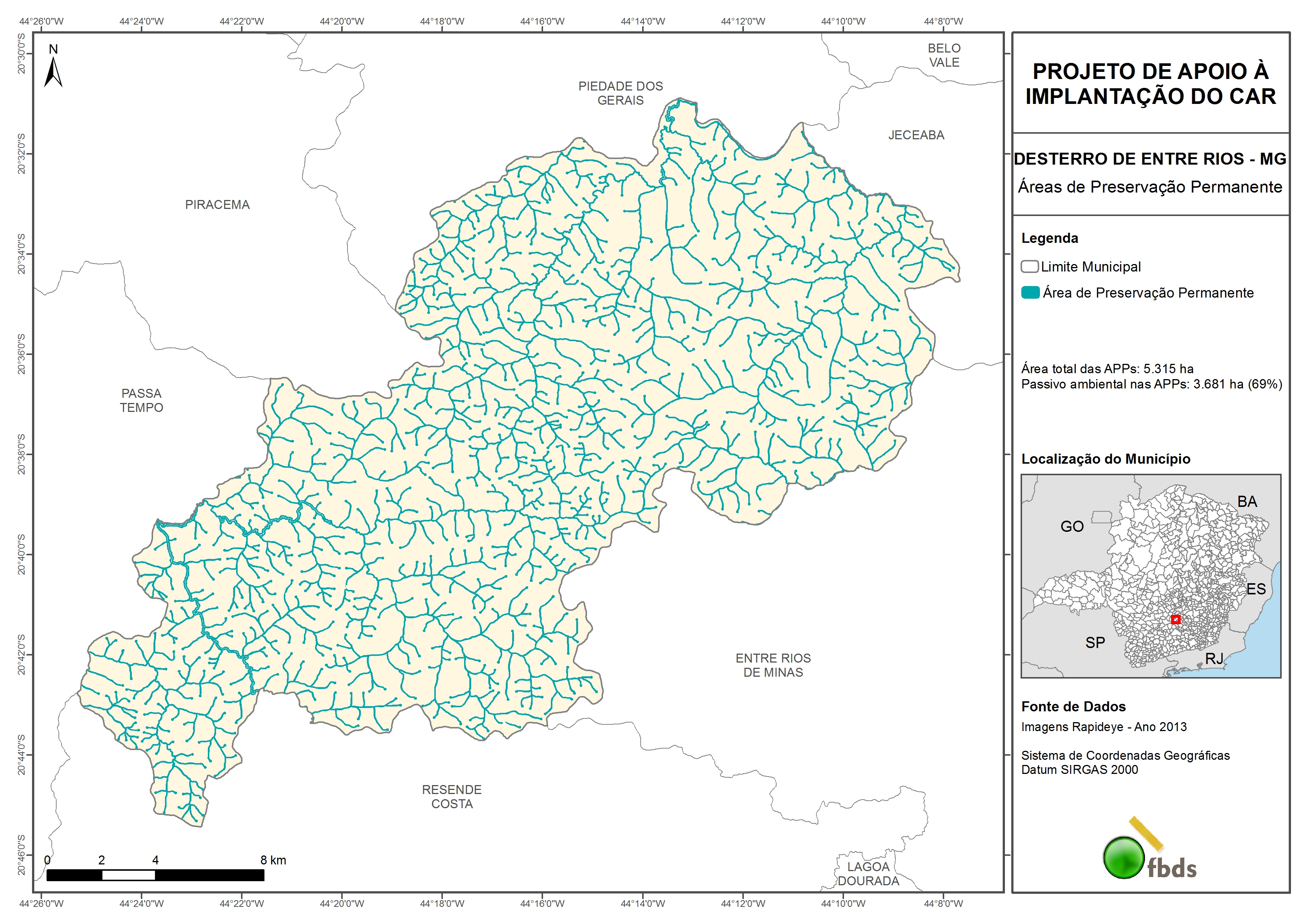This screenshot has height=924, width=1307.
Task: Select the PIRACEMA municipality label
Action: 217,205
